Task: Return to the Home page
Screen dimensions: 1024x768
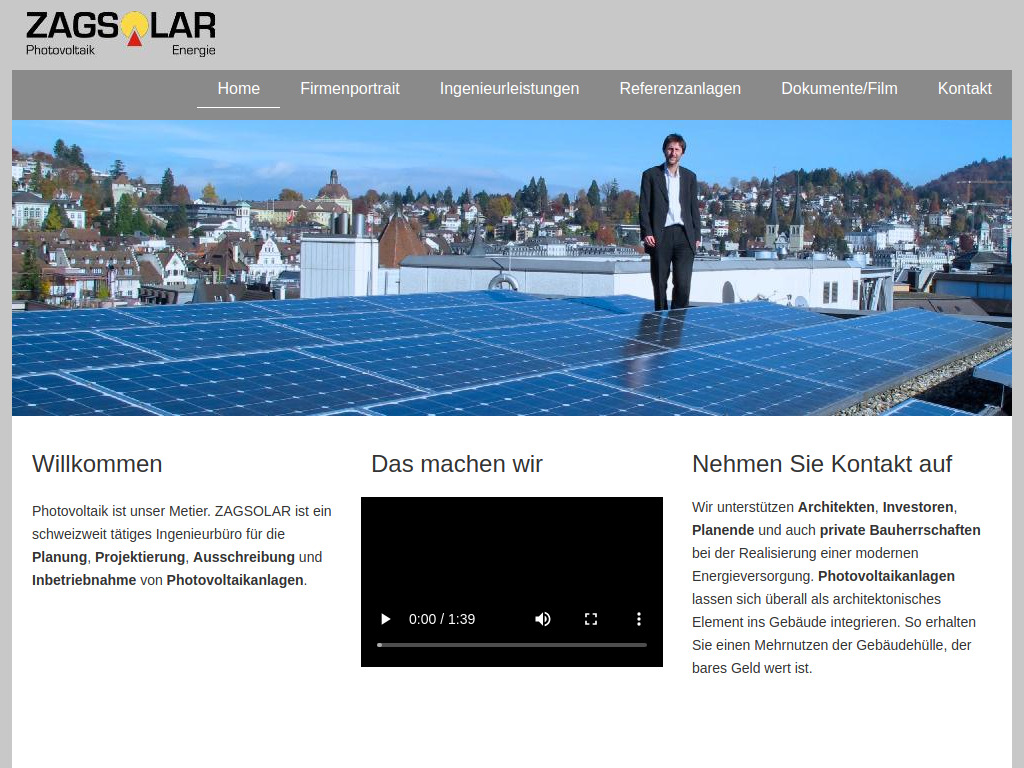Action: (x=238, y=88)
